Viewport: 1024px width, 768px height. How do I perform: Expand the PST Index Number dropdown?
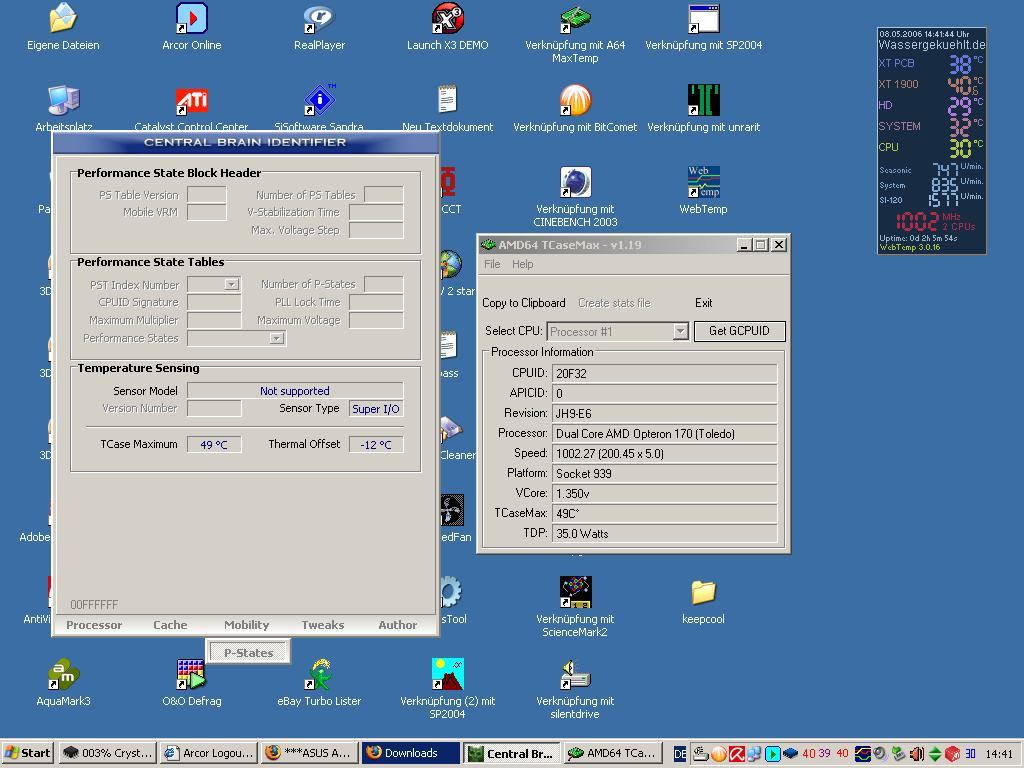231,284
